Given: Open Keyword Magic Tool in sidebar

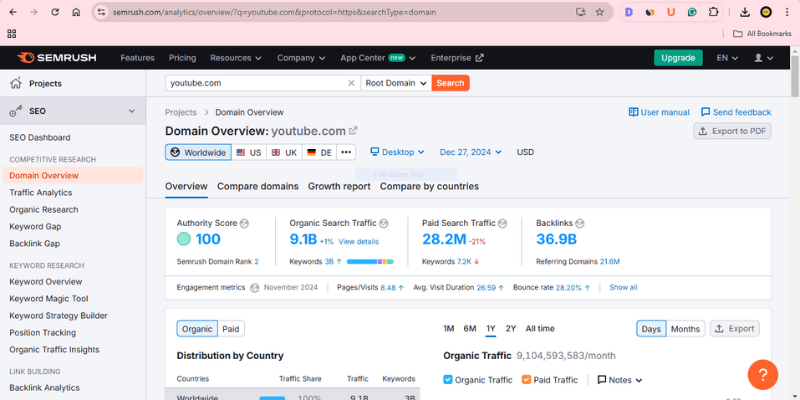Looking at the screenshot, I should 48,298.
